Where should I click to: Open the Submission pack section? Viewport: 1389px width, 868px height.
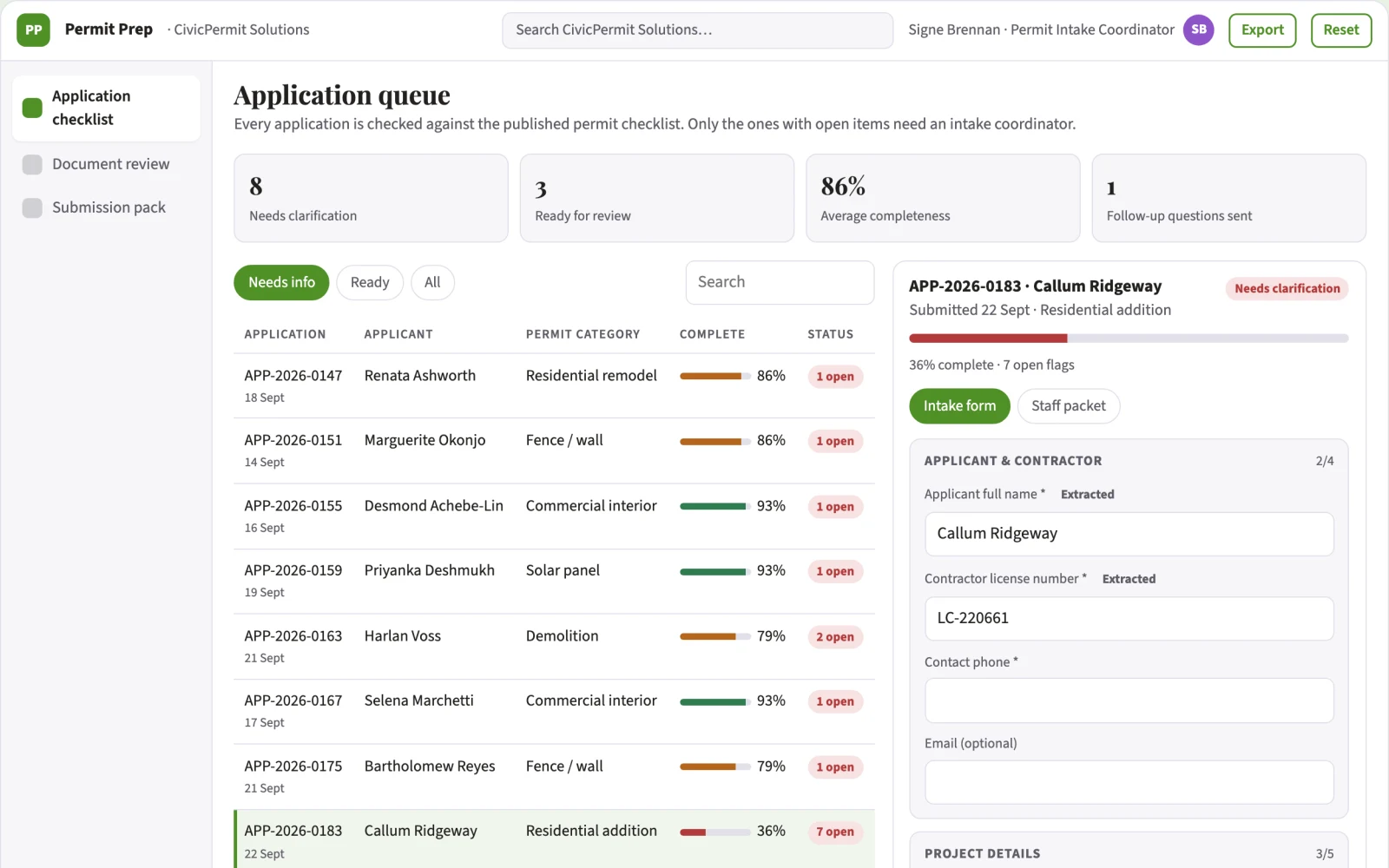point(106,207)
